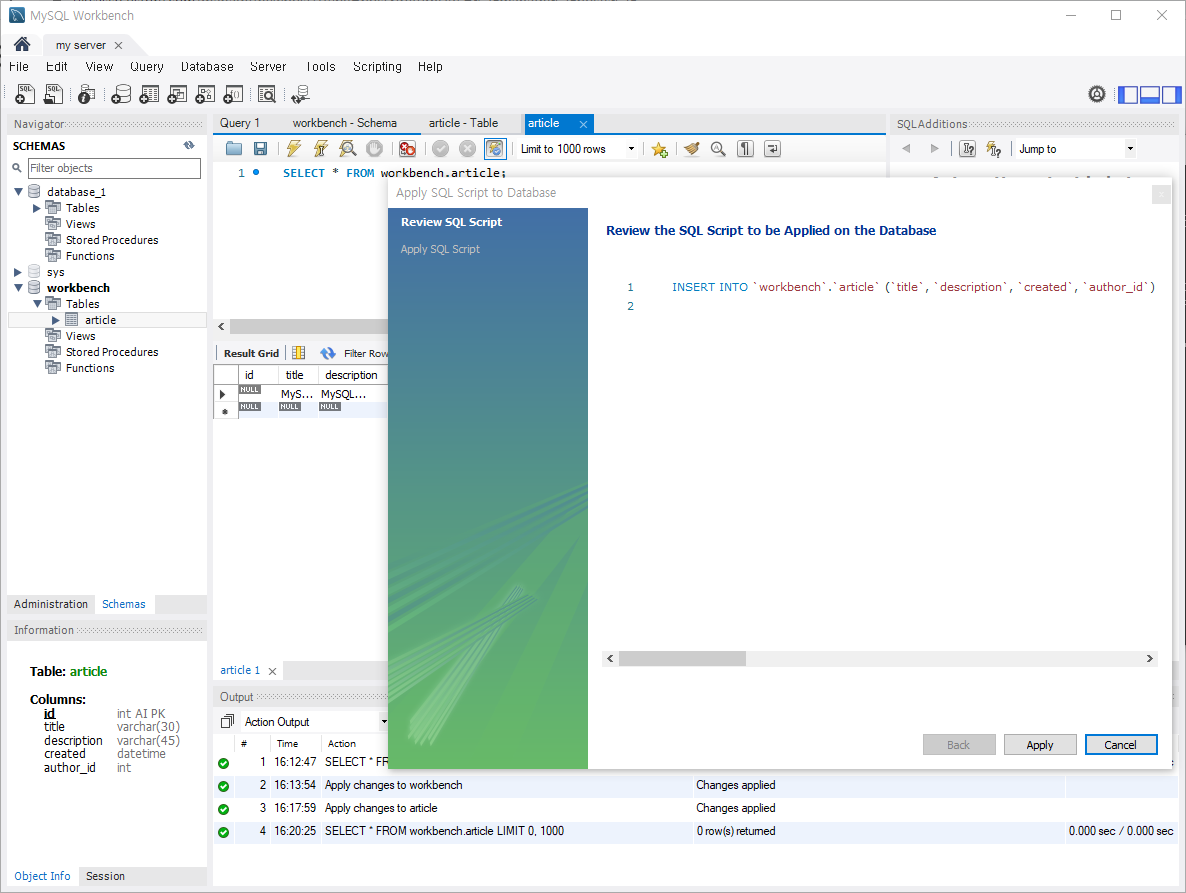This screenshot has width=1186, height=893.
Task: Switch to the Query 1 tab
Action: click(240, 122)
